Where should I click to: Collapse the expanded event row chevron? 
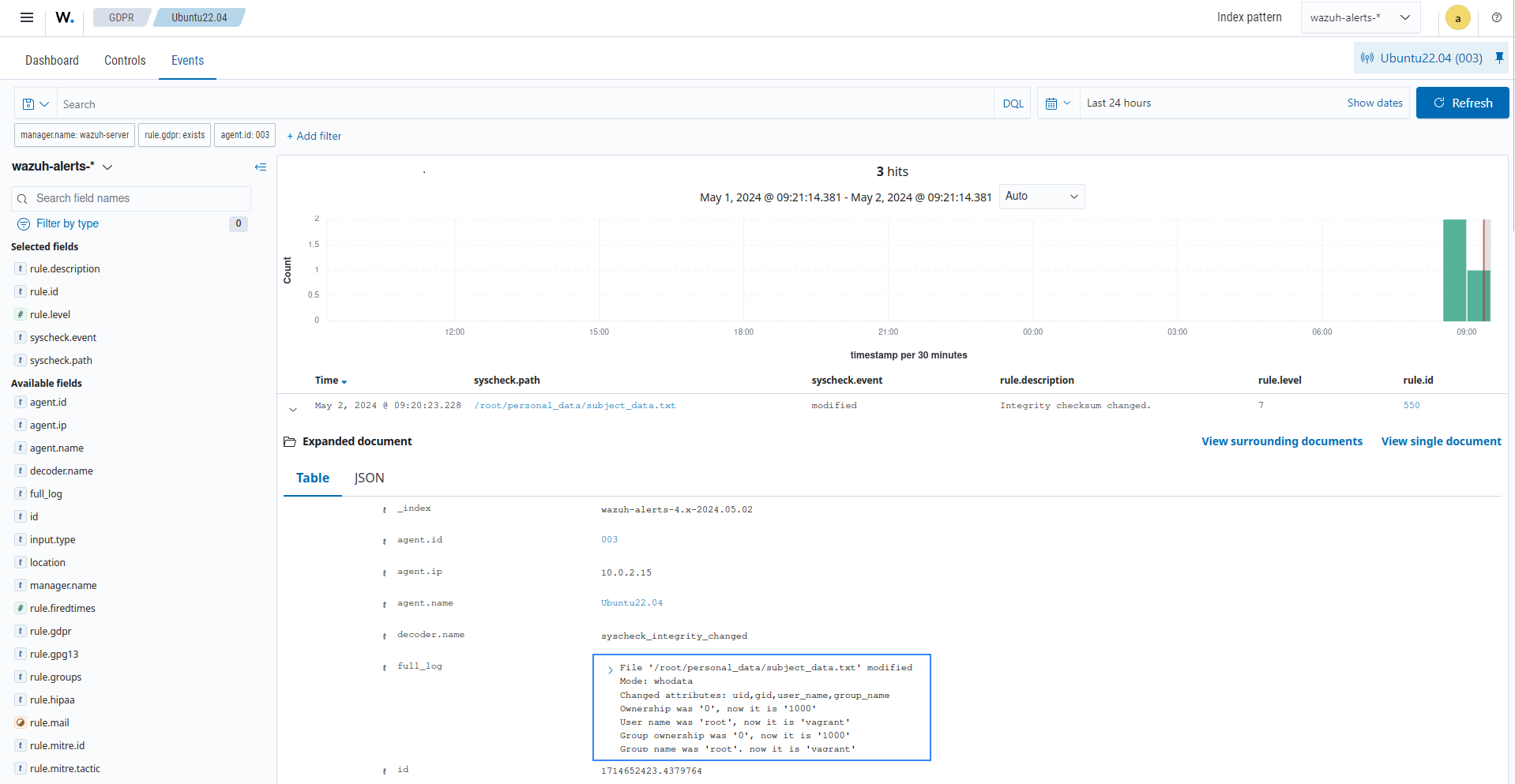coord(293,409)
